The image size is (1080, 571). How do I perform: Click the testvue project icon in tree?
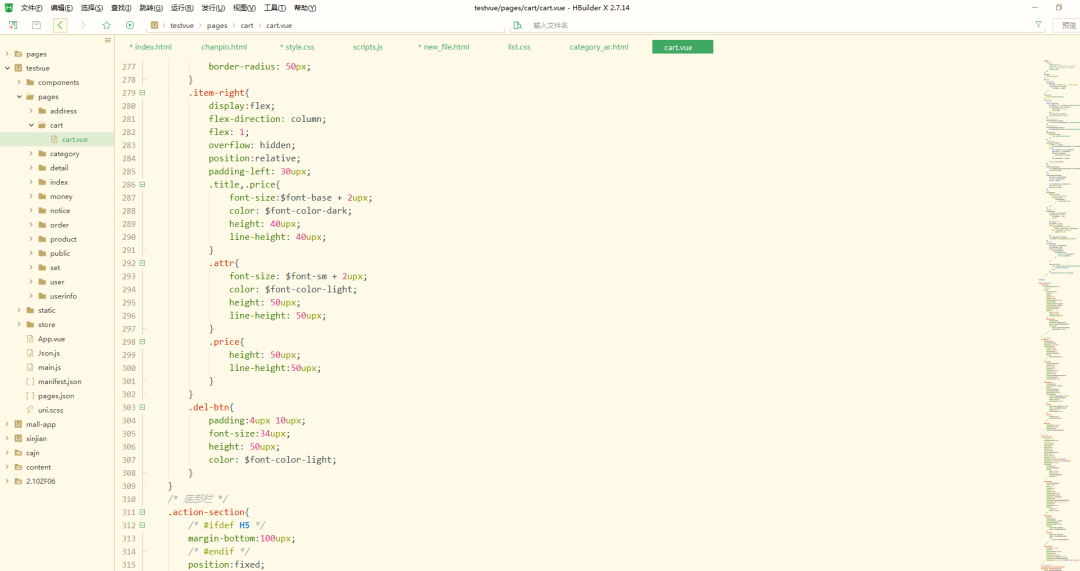tap(19, 68)
